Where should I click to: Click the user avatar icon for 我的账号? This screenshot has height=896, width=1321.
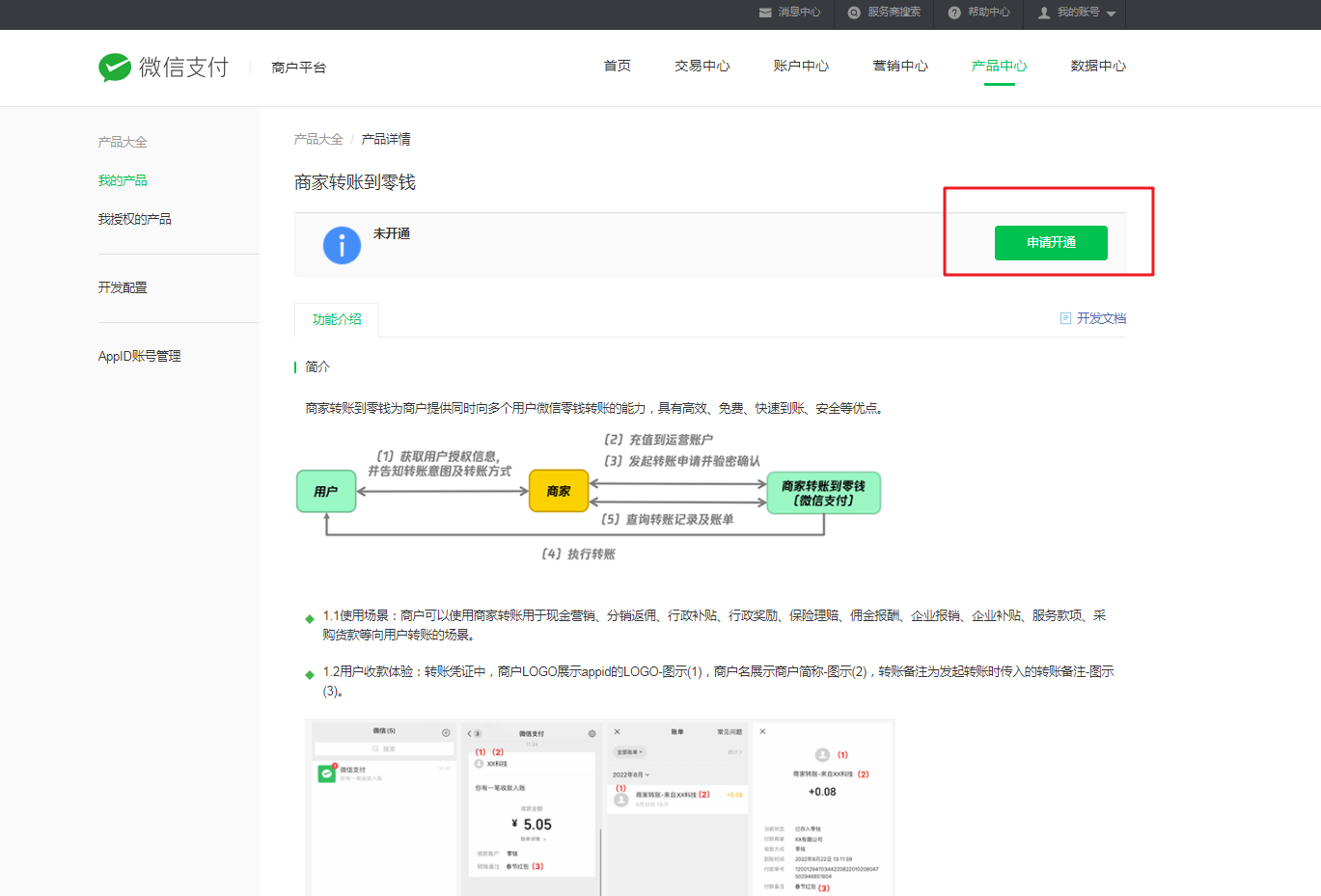[x=1044, y=13]
